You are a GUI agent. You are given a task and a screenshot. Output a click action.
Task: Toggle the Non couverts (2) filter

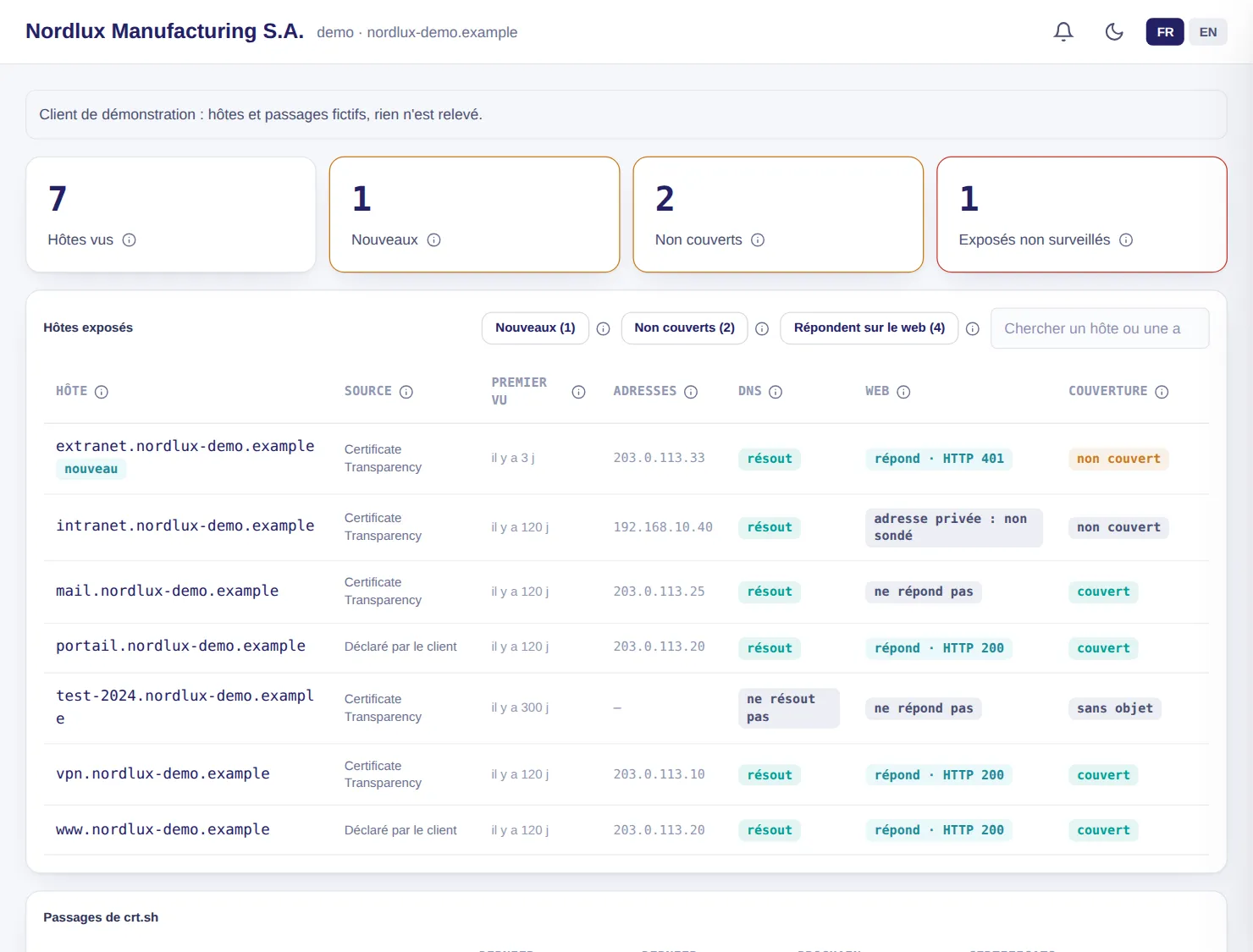tap(684, 327)
